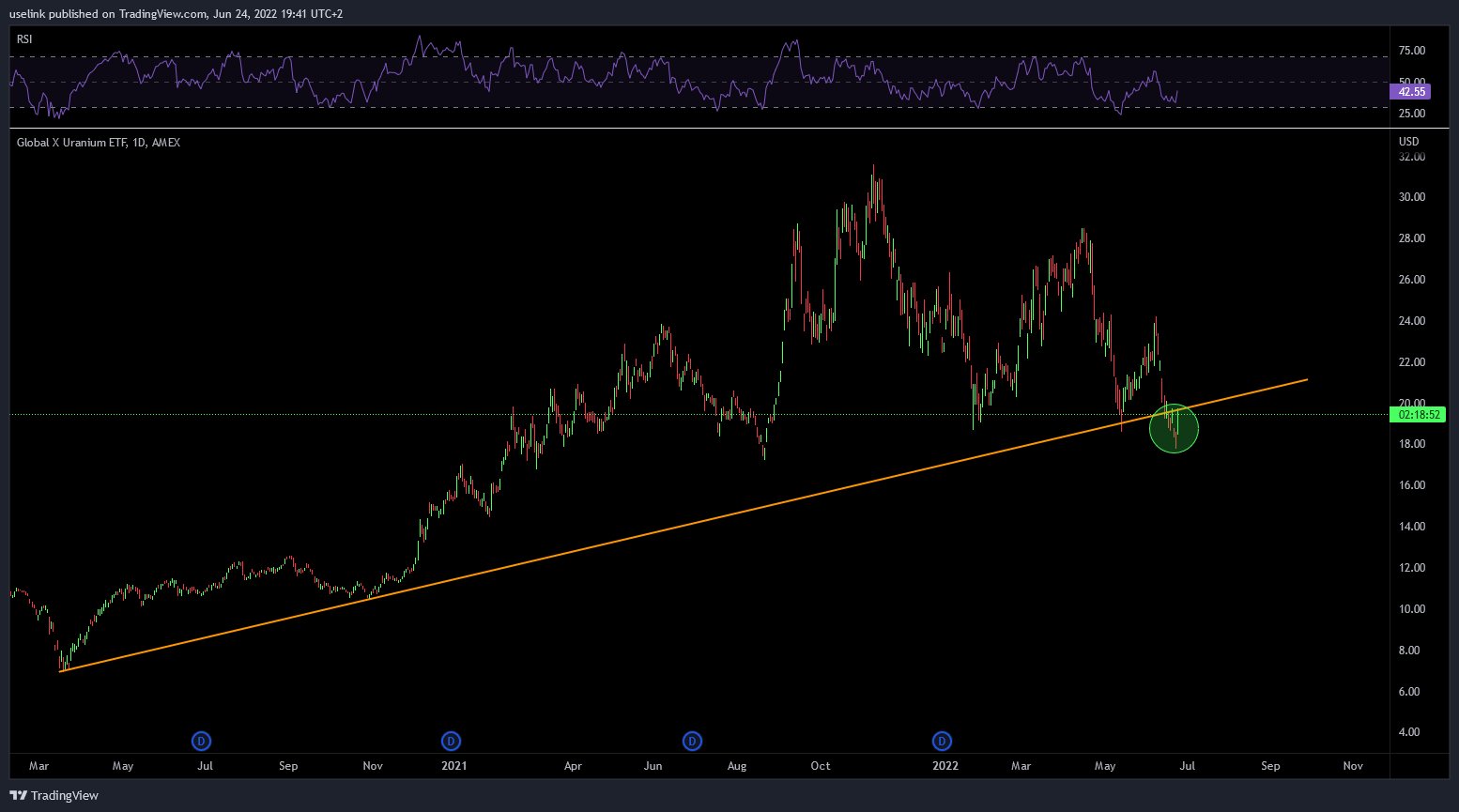
Task: Click "26.00" on the price axis
Action: point(1411,280)
